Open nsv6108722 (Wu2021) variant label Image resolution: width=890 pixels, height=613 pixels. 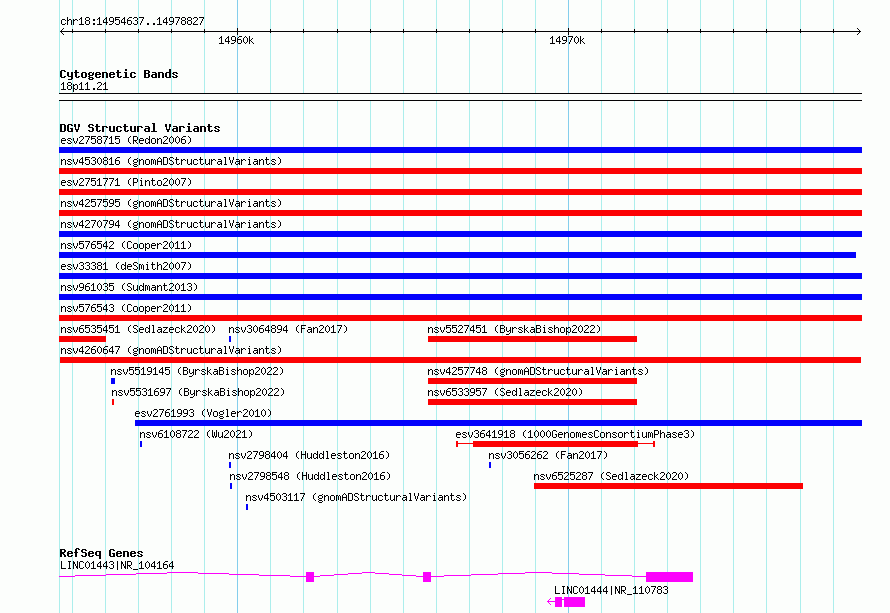[196, 434]
